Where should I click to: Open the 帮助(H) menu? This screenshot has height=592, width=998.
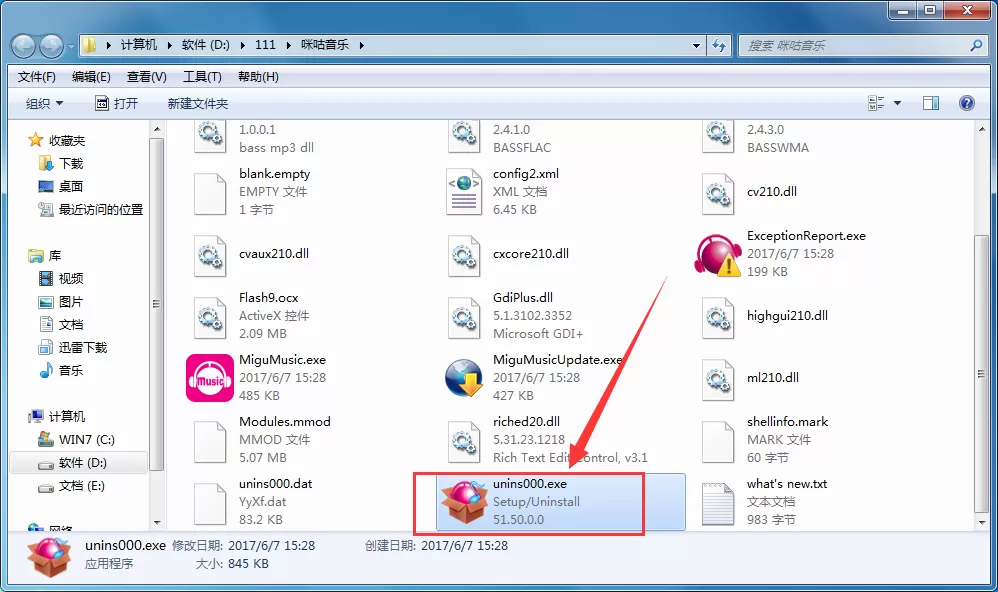click(x=258, y=77)
